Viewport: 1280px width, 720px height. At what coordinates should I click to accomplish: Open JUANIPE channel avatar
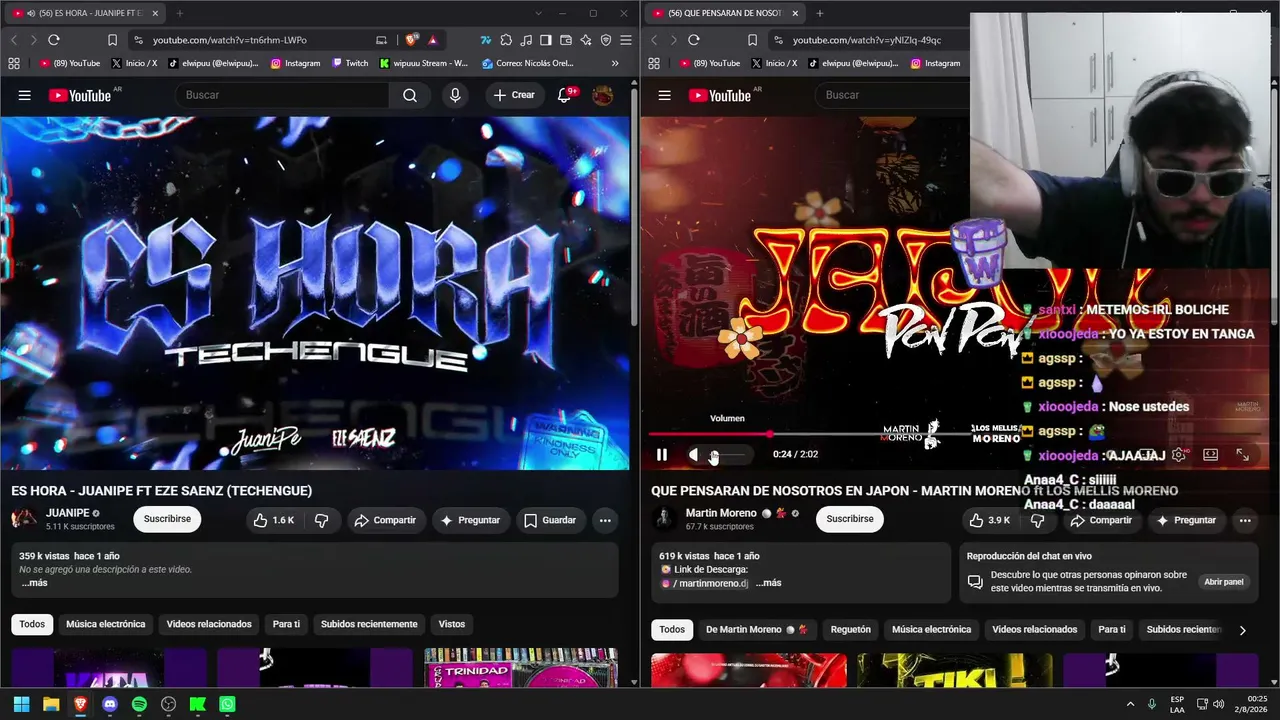coord(24,519)
